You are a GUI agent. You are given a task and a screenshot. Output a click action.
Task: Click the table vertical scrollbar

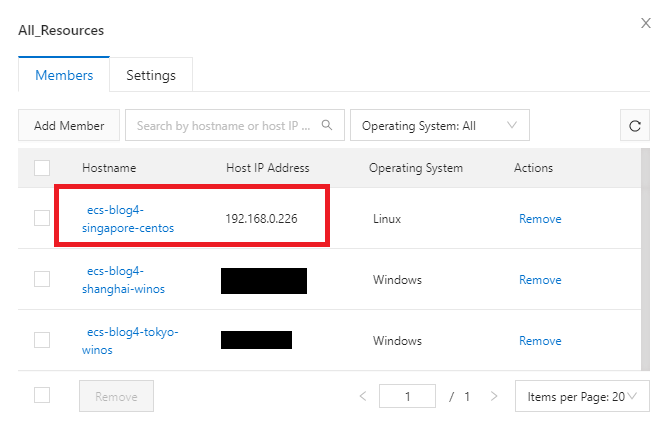click(x=645, y=259)
